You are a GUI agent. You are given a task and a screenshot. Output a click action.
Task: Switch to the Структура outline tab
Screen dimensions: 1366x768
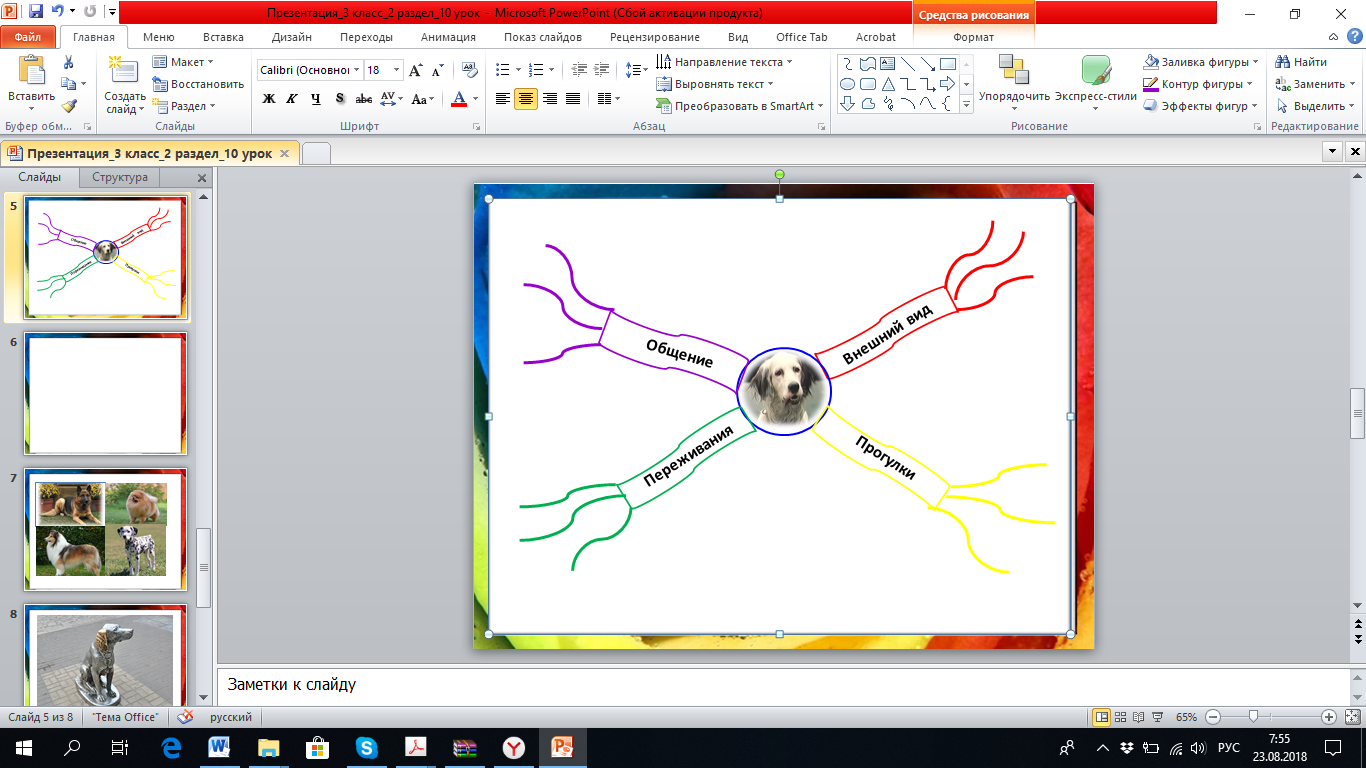pyautogui.click(x=120, y=177)
